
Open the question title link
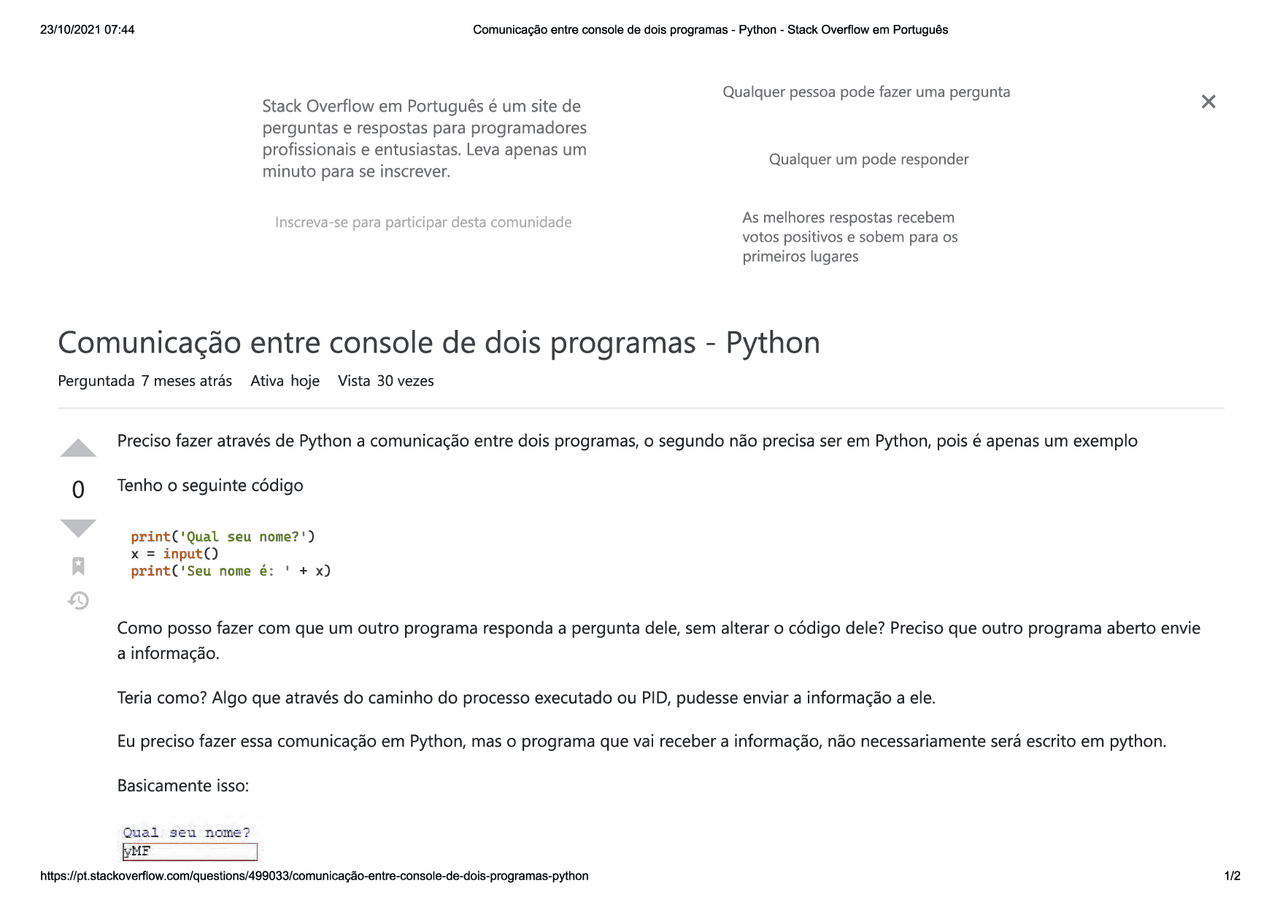pos(438,342)
